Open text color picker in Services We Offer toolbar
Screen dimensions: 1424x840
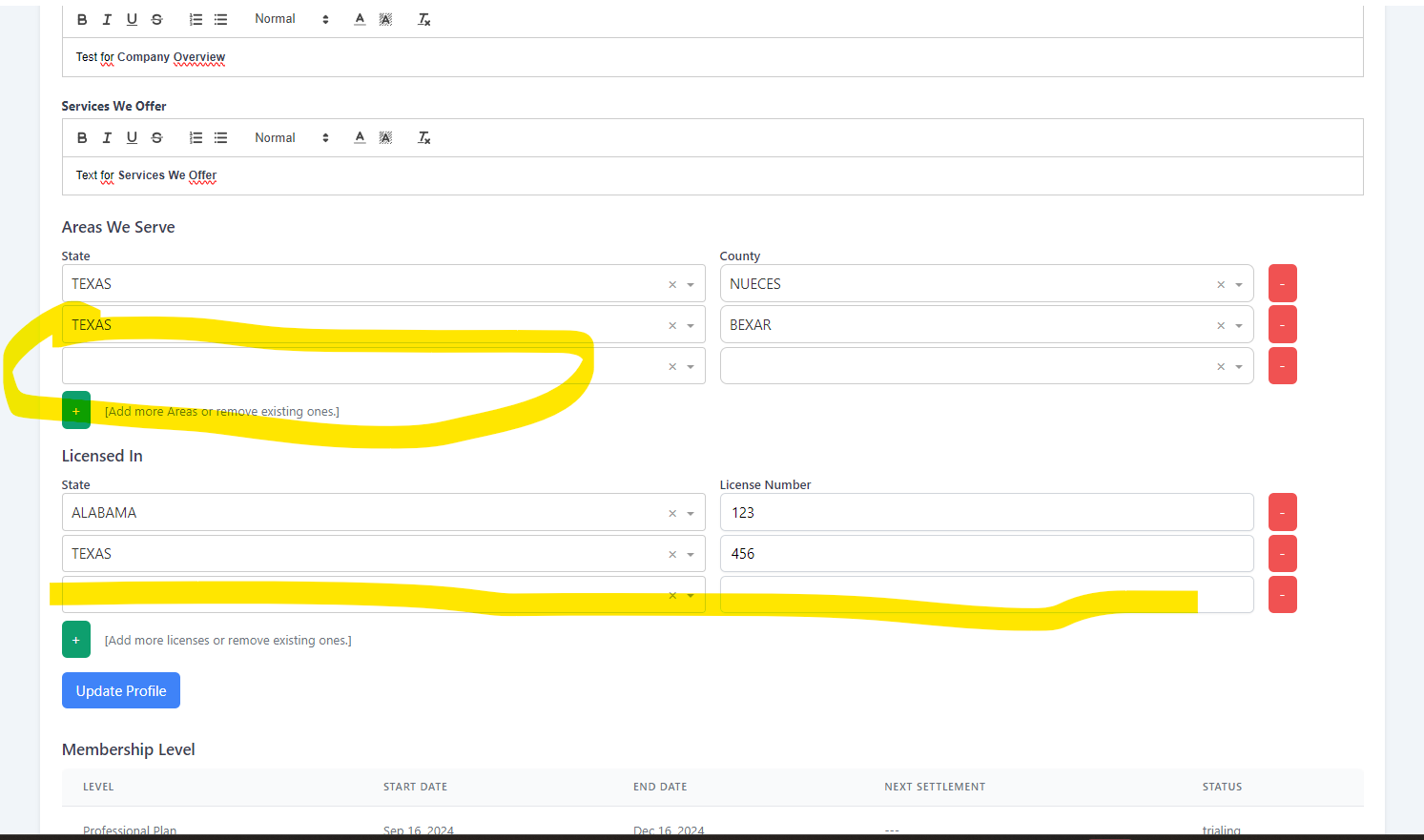coord(360,138)
